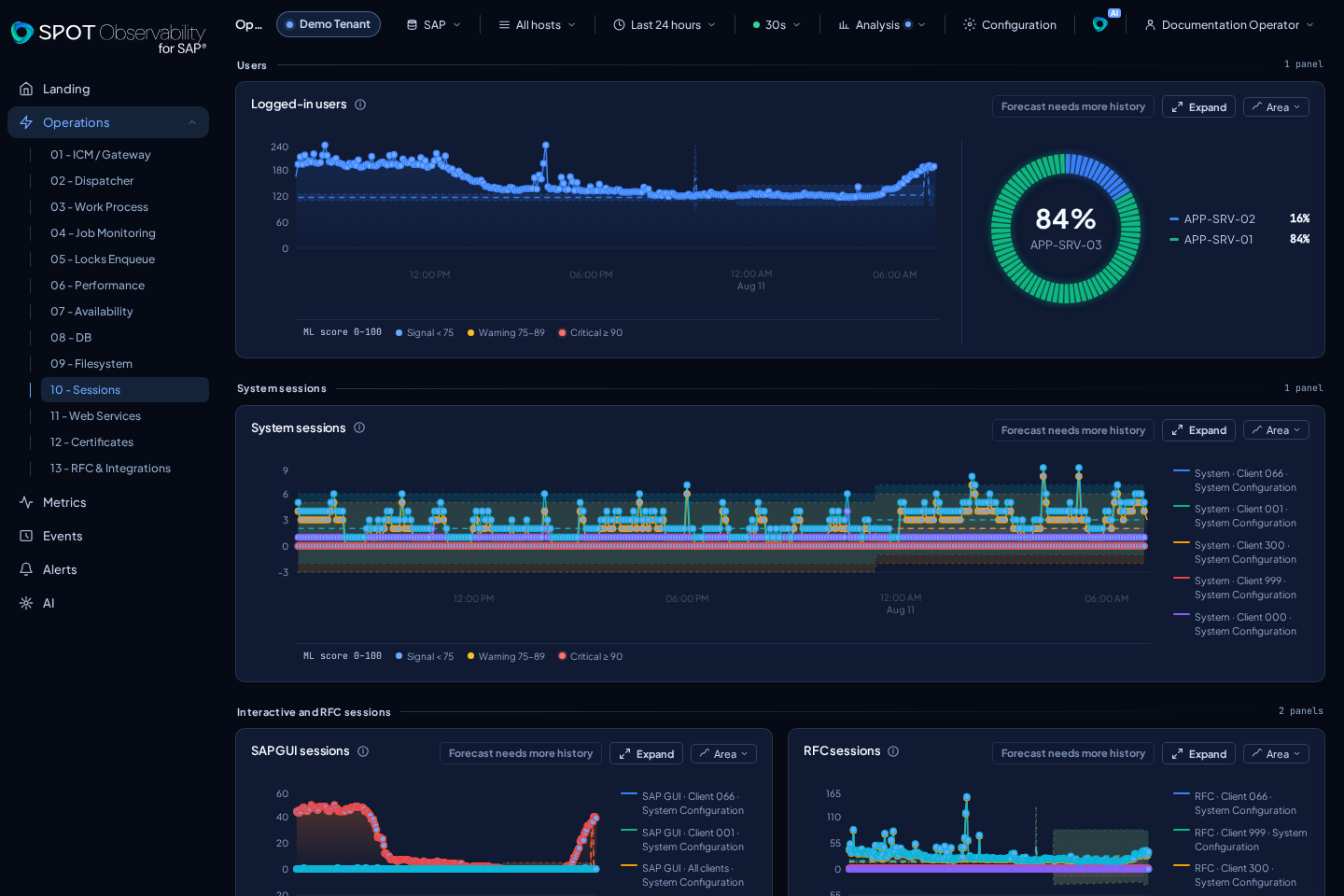The width and height of the screenshot is (1344, 896).
Task: Click Forecast needs more history in Logged-in users
Action: click(1073, 107)
